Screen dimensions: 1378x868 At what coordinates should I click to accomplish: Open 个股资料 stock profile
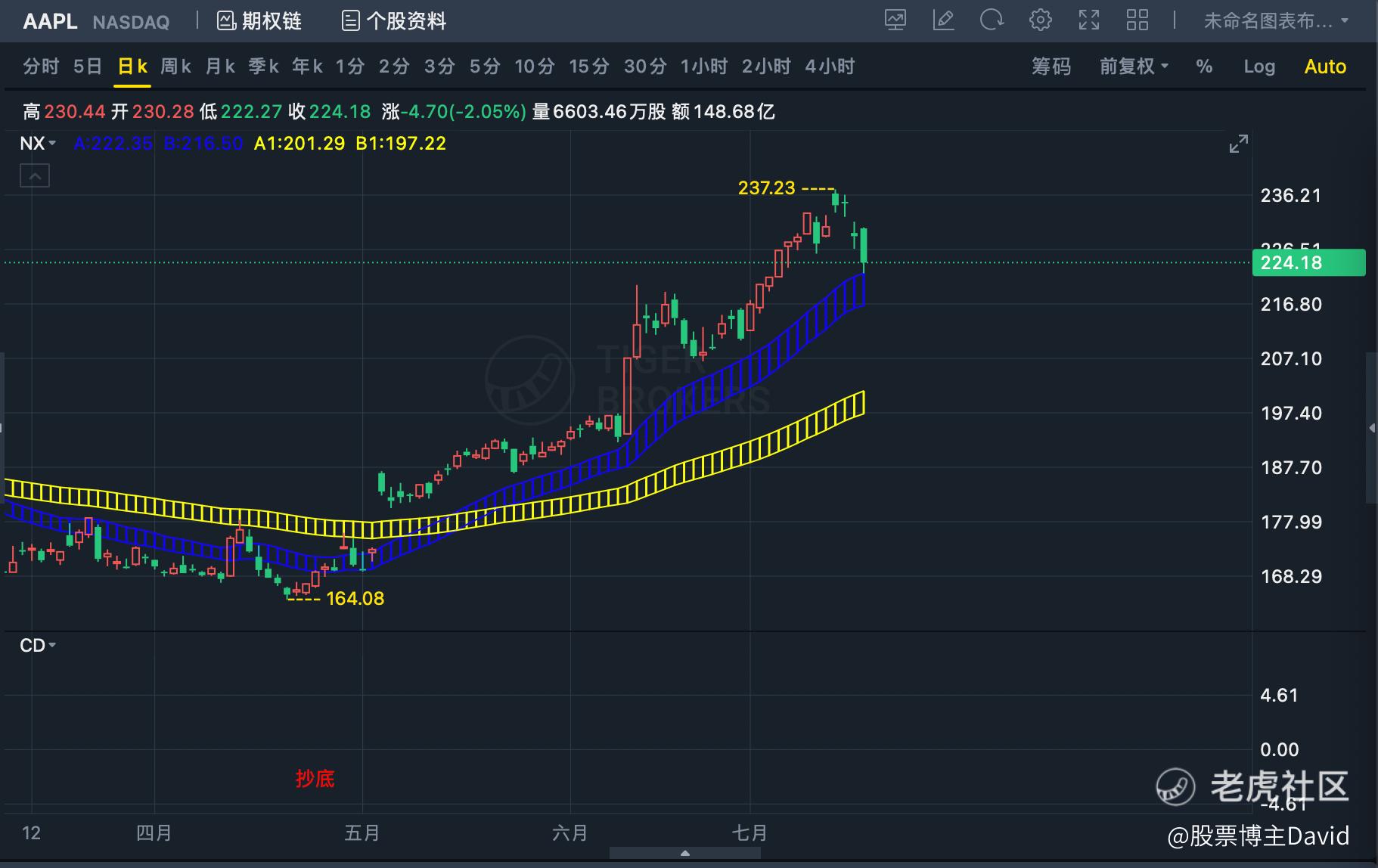(394, 21)
